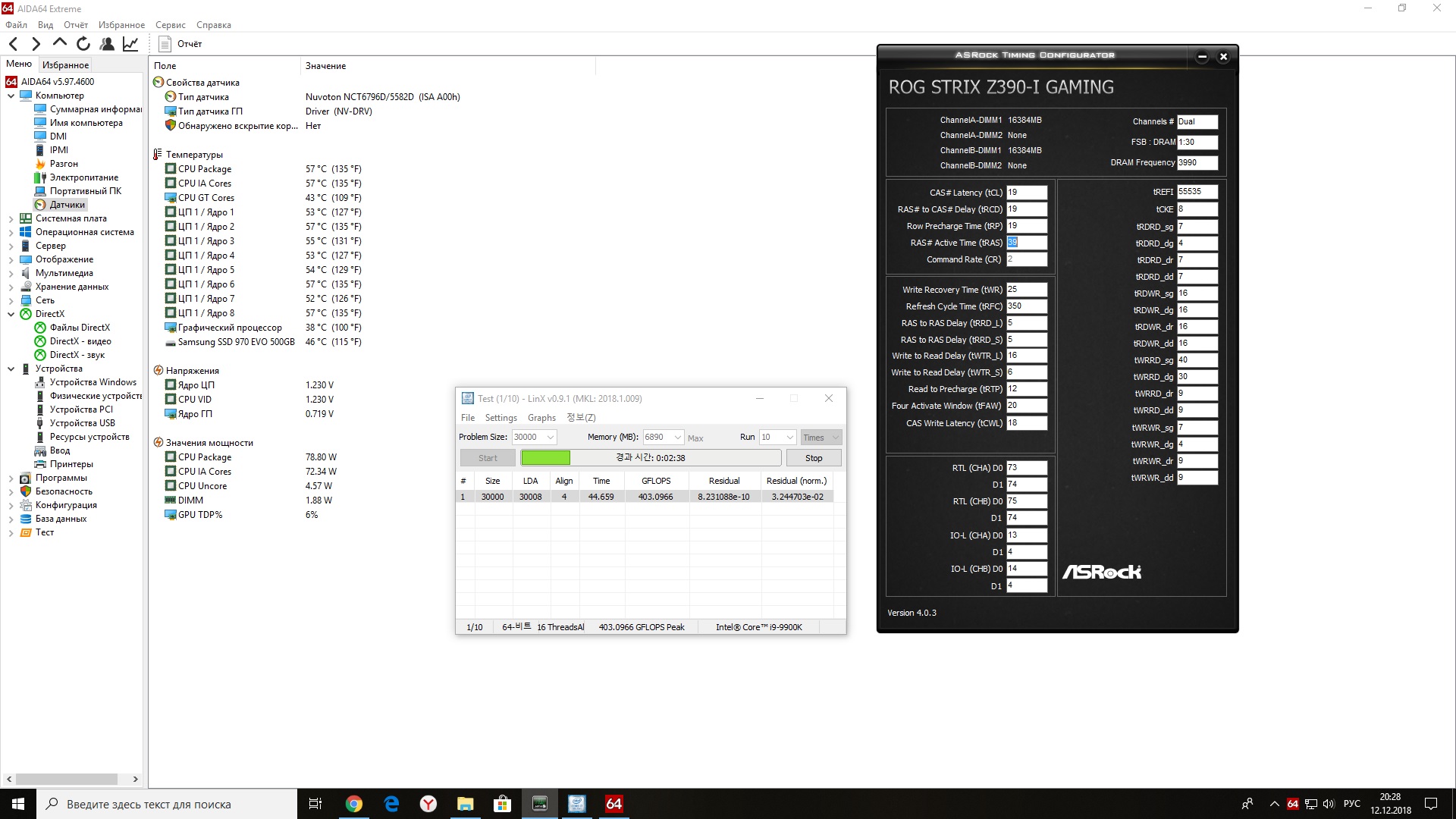Open the graph chart toolbar icon
This screenshot has width=1456, height=819.
pyautogui.click(x=130, y=44)
